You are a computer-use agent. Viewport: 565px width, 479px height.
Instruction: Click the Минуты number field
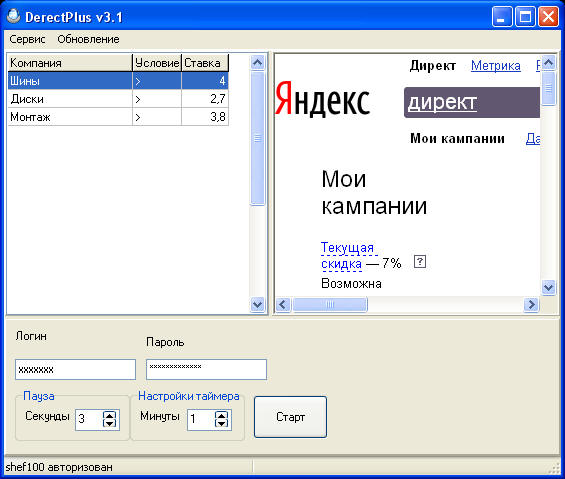201,420
